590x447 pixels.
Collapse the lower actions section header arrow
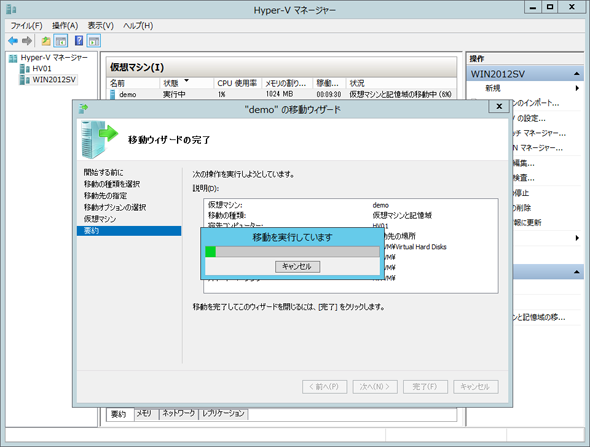pyautogui.click(x=576, y=272)
